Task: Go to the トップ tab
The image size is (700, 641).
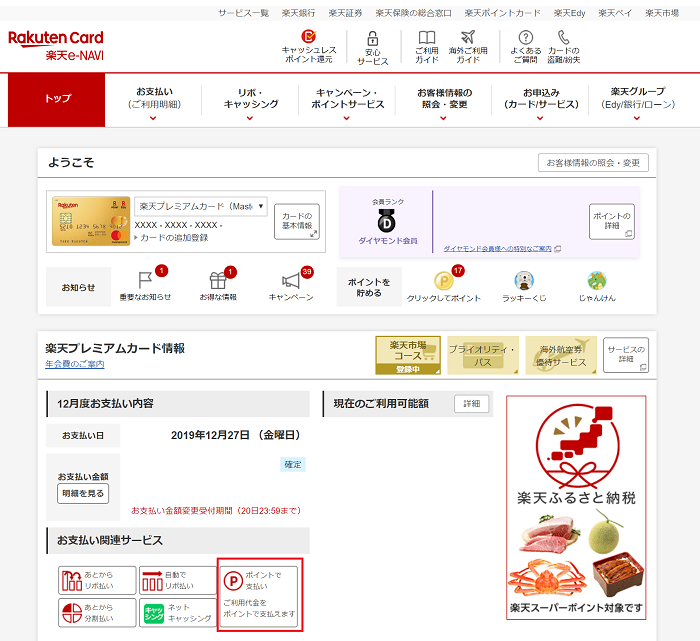Action: (x=57, y=100)
